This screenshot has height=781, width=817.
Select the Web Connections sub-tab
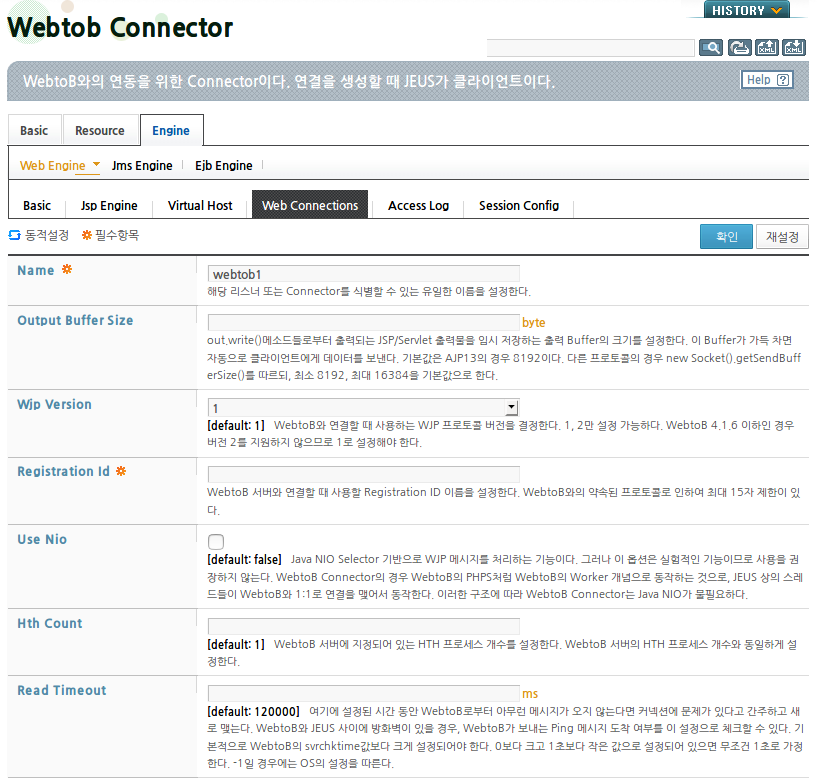[310, 205]
